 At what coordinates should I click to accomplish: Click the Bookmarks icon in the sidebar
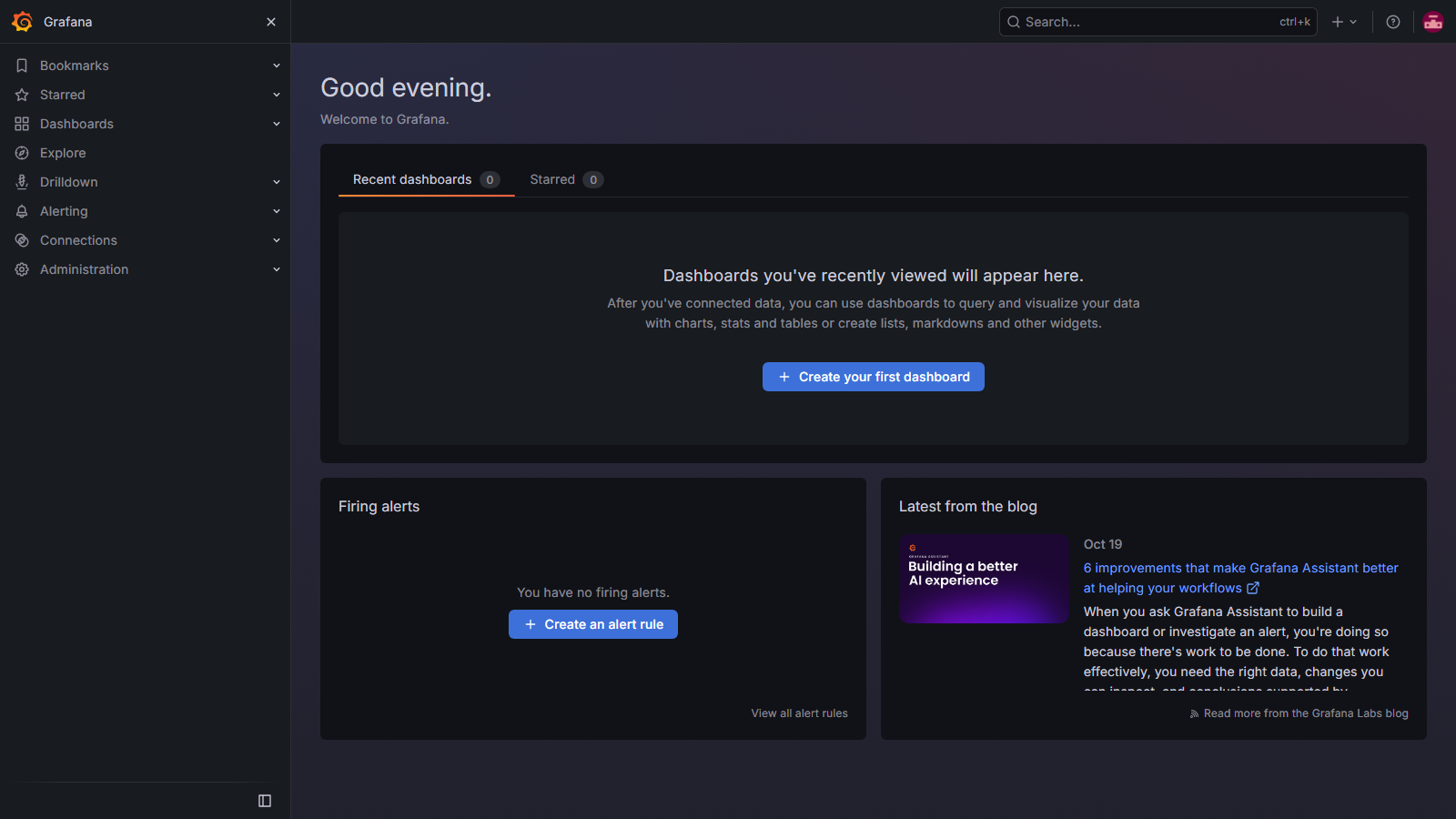(x=22, y=66)
